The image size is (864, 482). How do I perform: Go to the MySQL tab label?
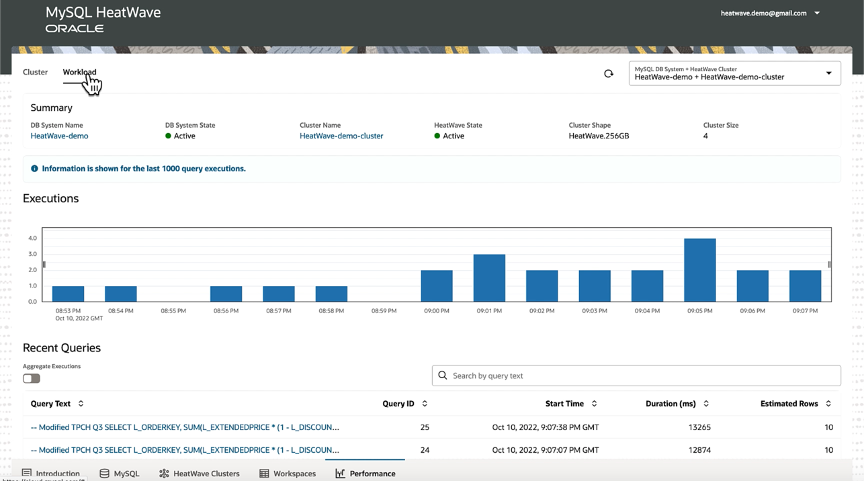[126, 474]
